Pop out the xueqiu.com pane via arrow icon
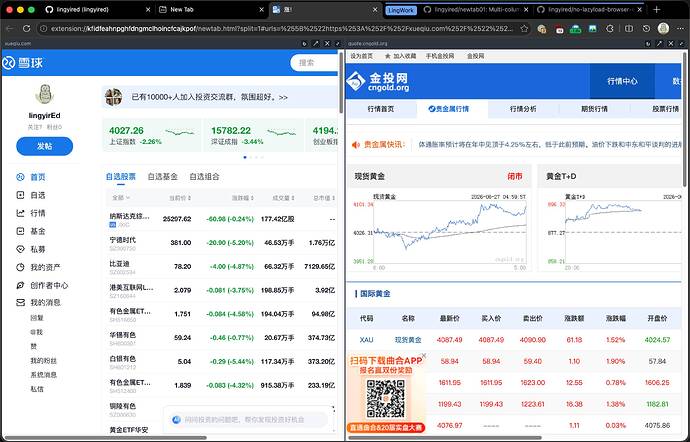The height and width of the screenshot is (442, 690). click(316, 44)
